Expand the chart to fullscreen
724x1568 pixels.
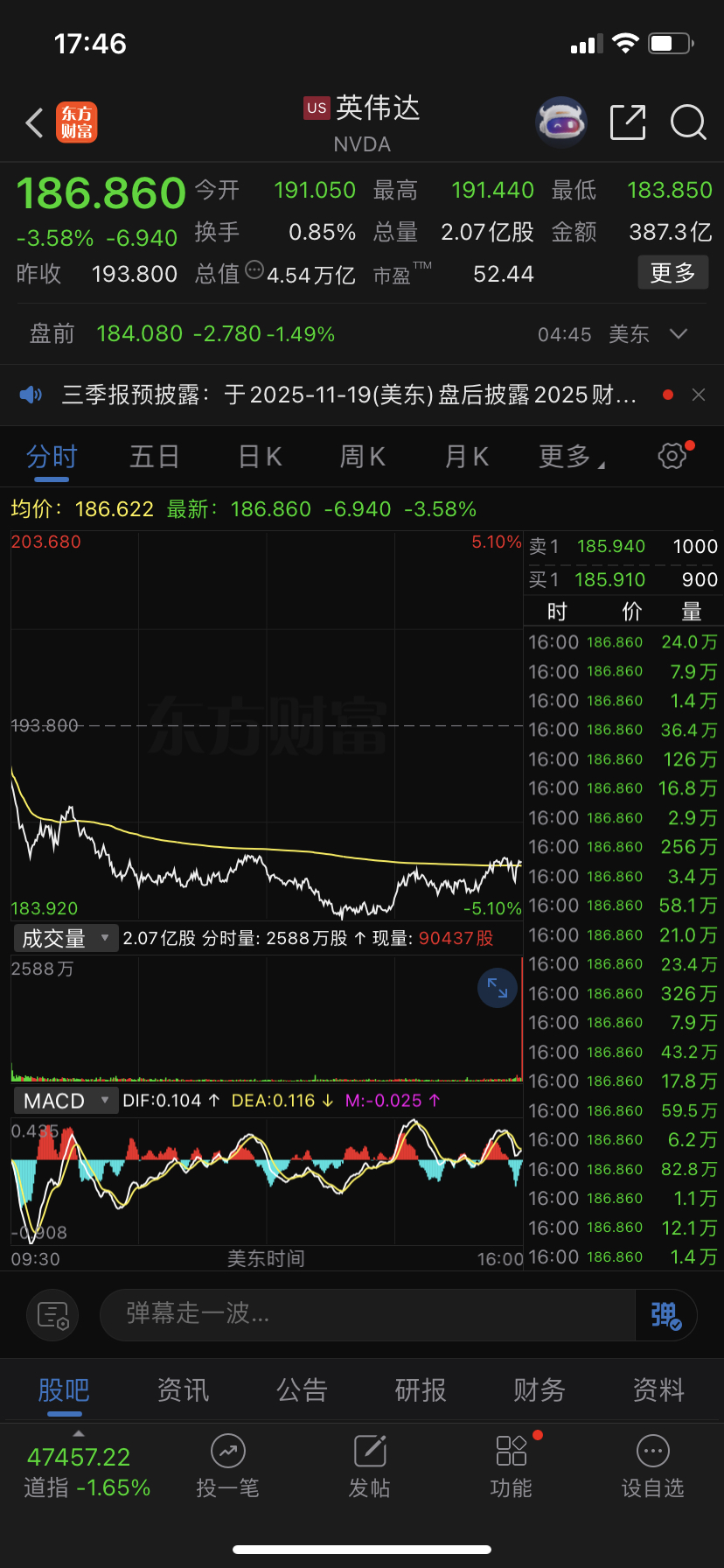(x=498, y=988)
